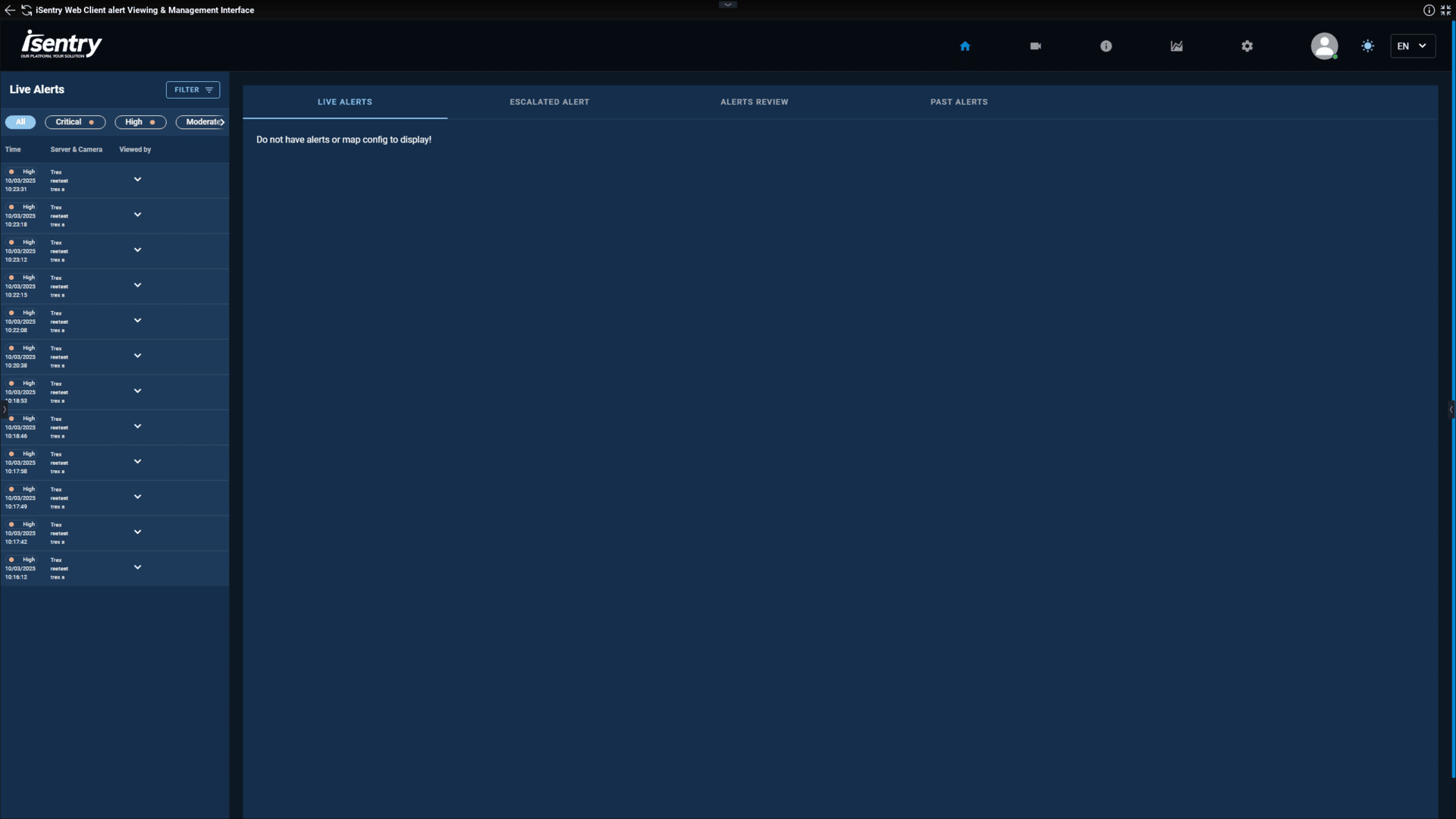Expand the alert at 10:16:12
The image size is (1456, 819).
pos(137,567)
